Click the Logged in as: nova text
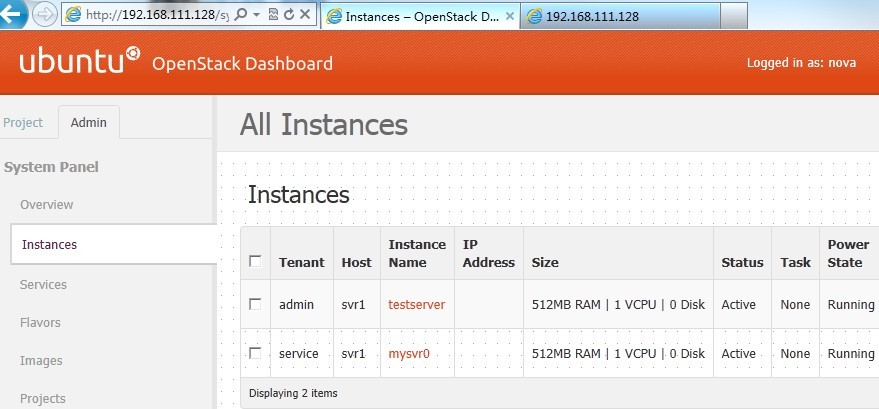879x409 pixels. click(801, 63)
